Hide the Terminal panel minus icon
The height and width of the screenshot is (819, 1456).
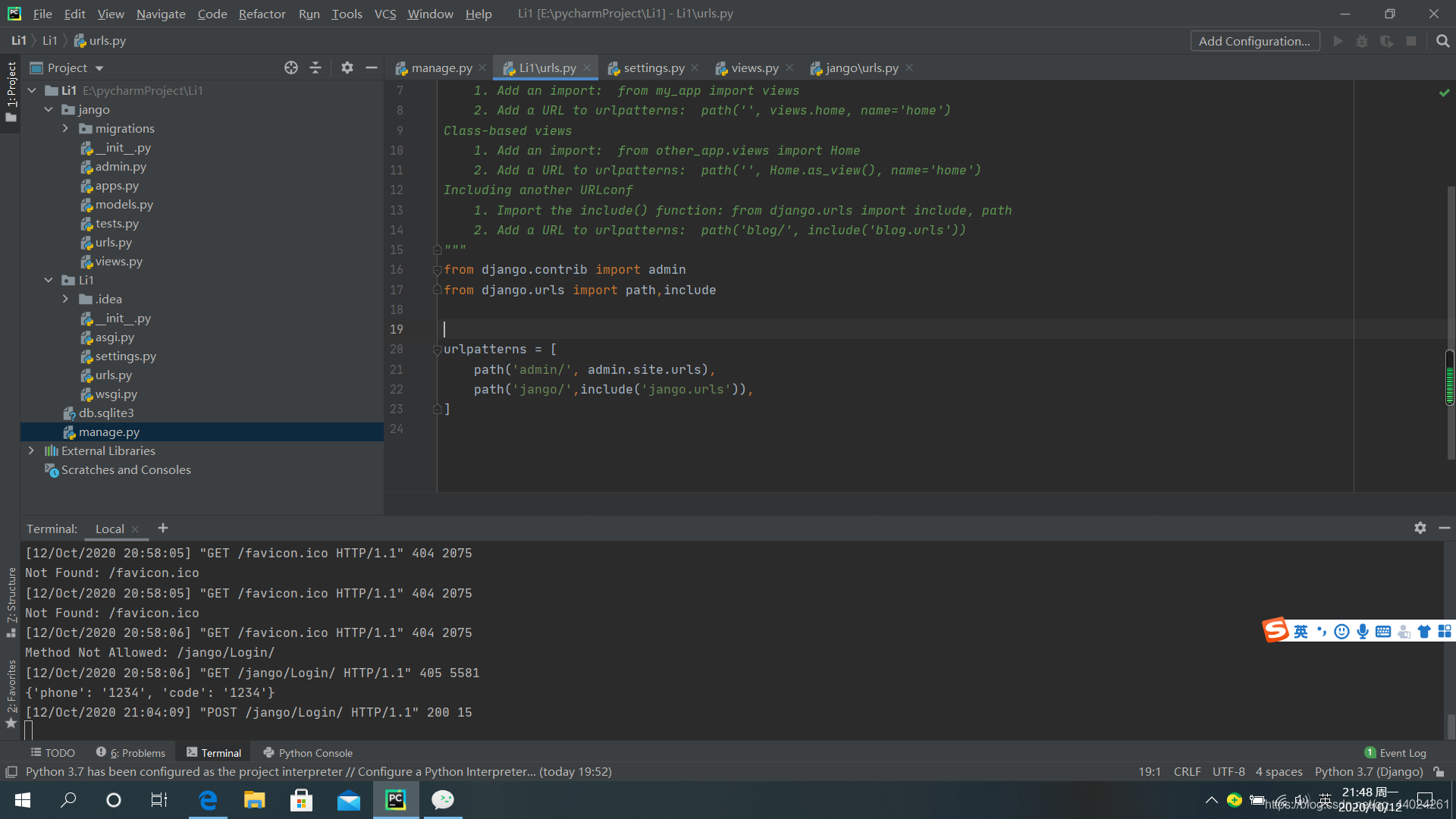coord(1445,528)
